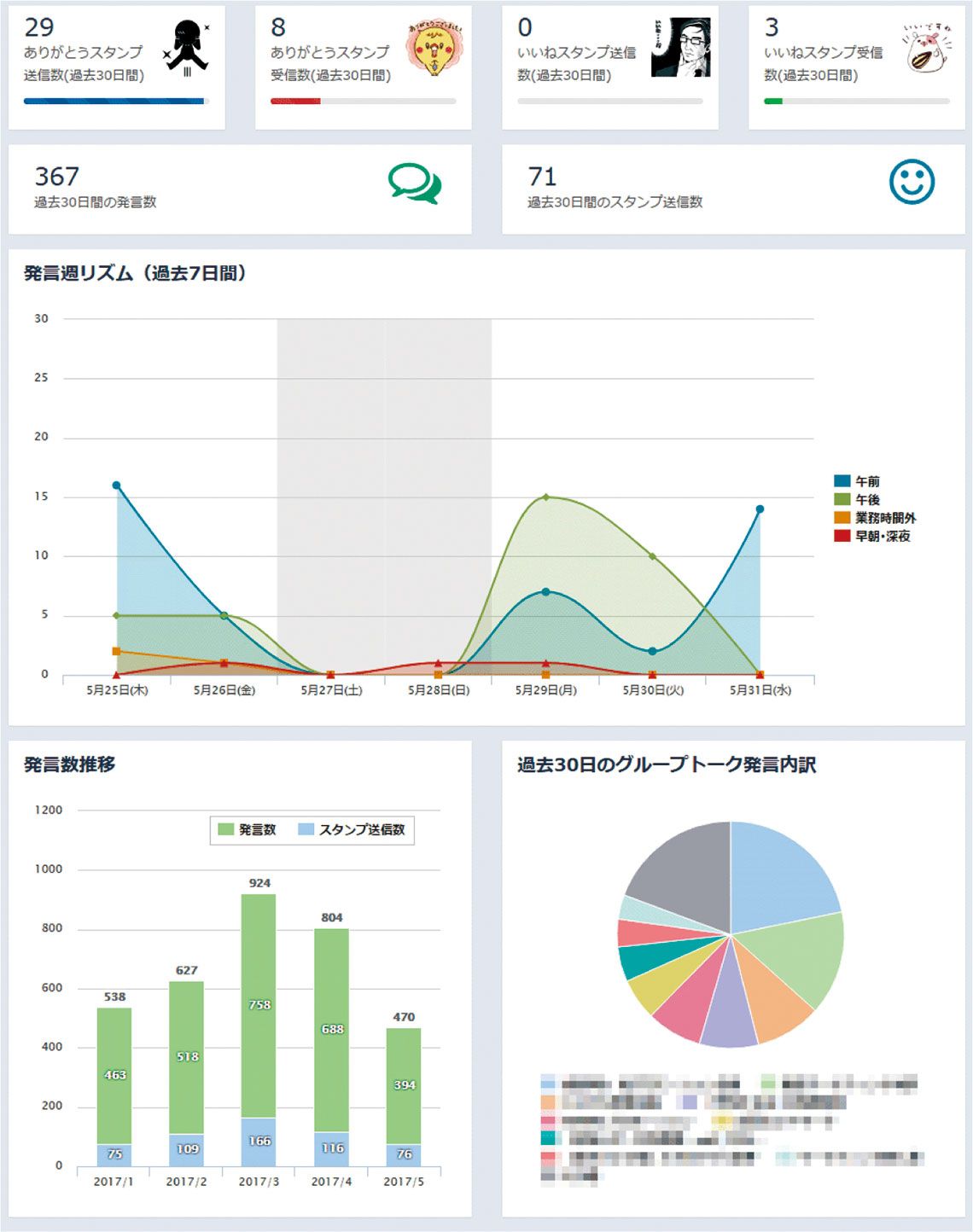Click the glasses man manga stamp

[x=680, y=48]
